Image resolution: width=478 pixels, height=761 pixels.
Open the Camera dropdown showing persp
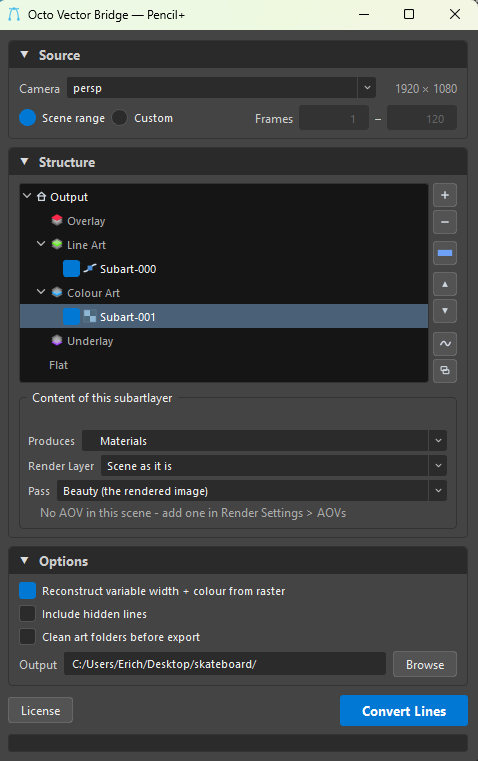click(x=221, y=88)
